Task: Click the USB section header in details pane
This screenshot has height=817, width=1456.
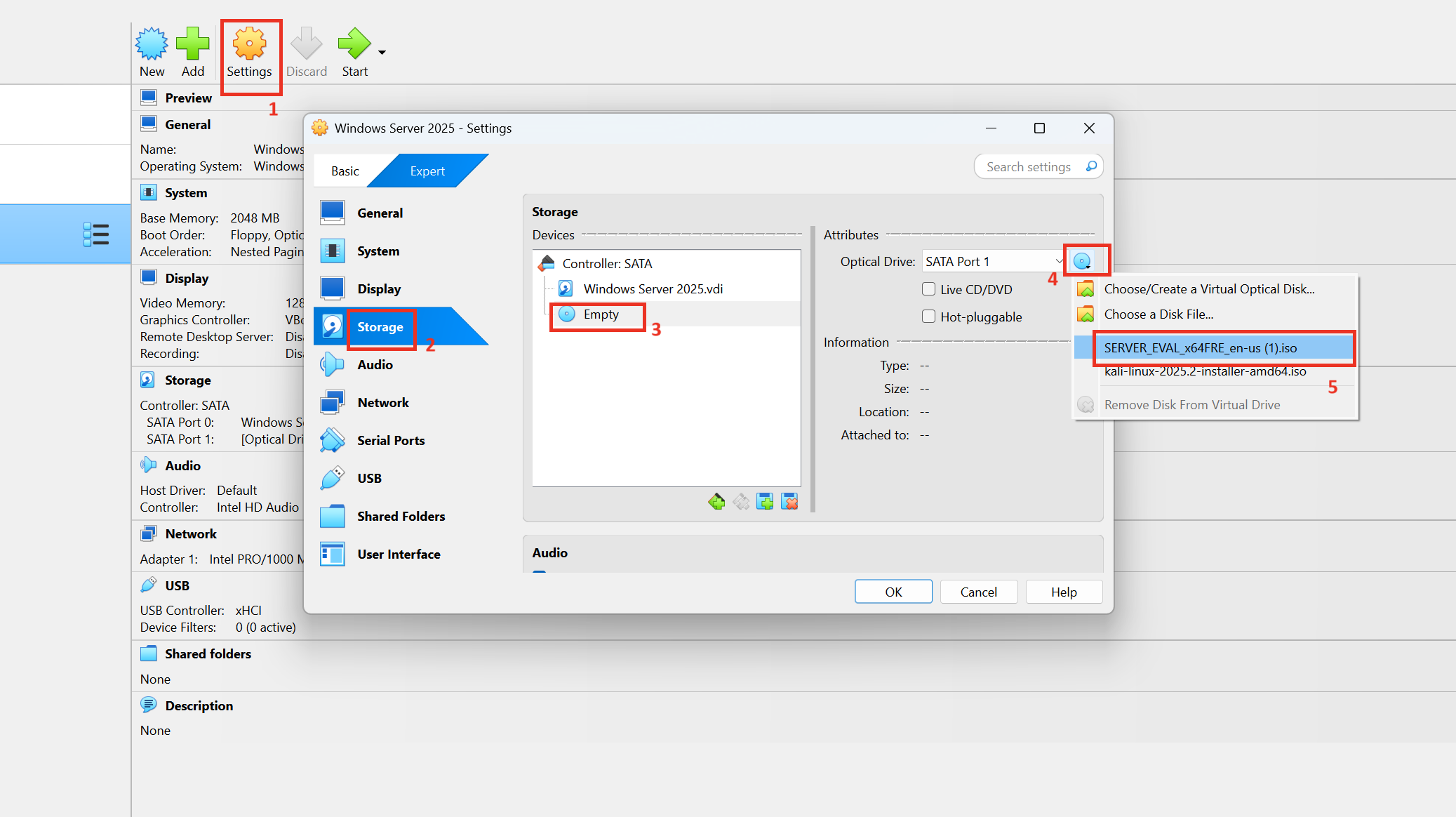Action: click(177, 585)
